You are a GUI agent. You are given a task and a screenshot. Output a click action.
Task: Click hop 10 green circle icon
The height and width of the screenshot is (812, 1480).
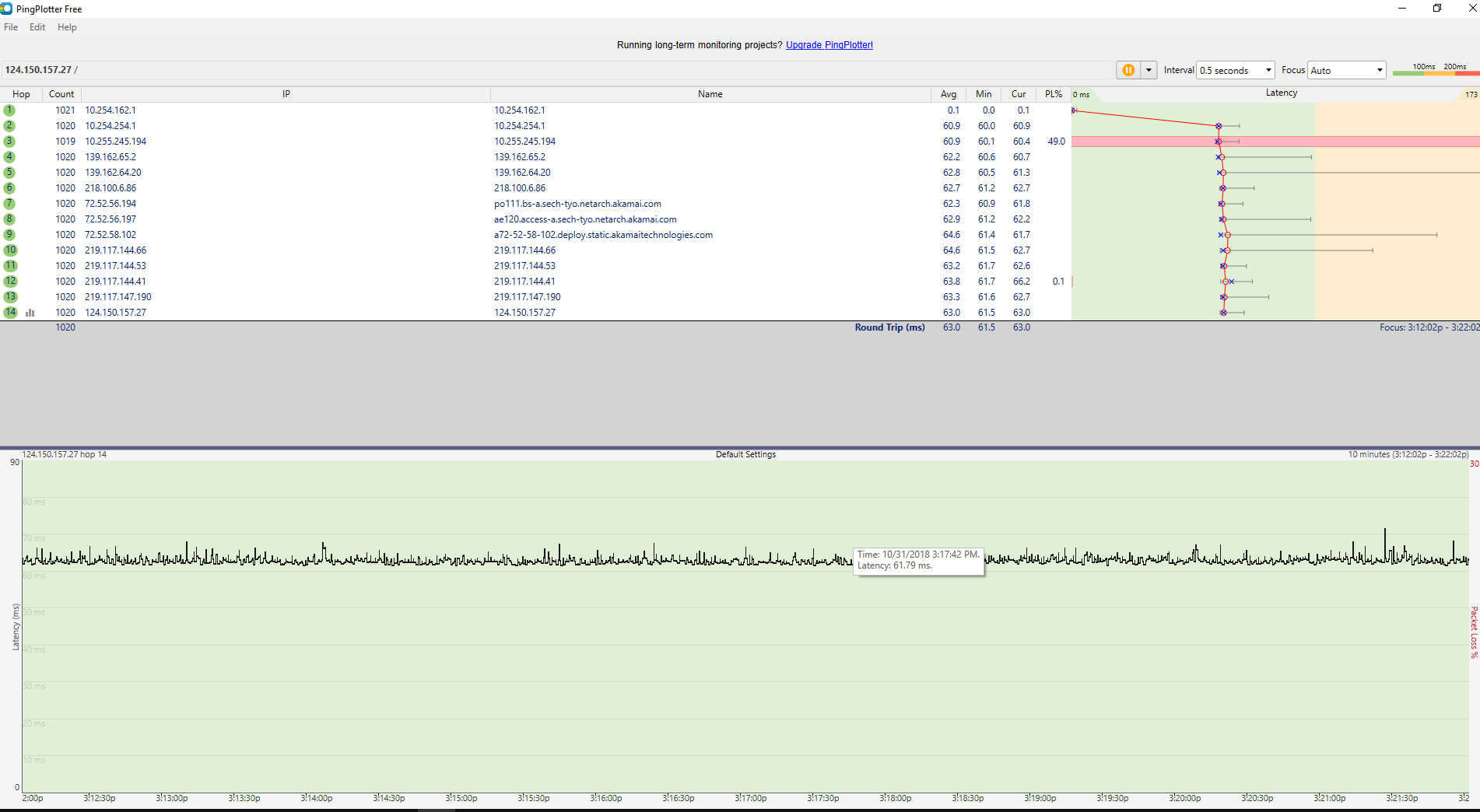(10, 250)
